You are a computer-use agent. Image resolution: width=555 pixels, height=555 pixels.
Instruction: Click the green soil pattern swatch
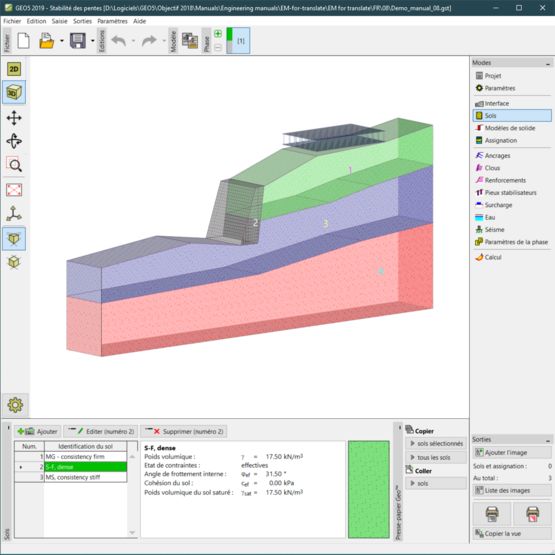(x=368, y=490)
